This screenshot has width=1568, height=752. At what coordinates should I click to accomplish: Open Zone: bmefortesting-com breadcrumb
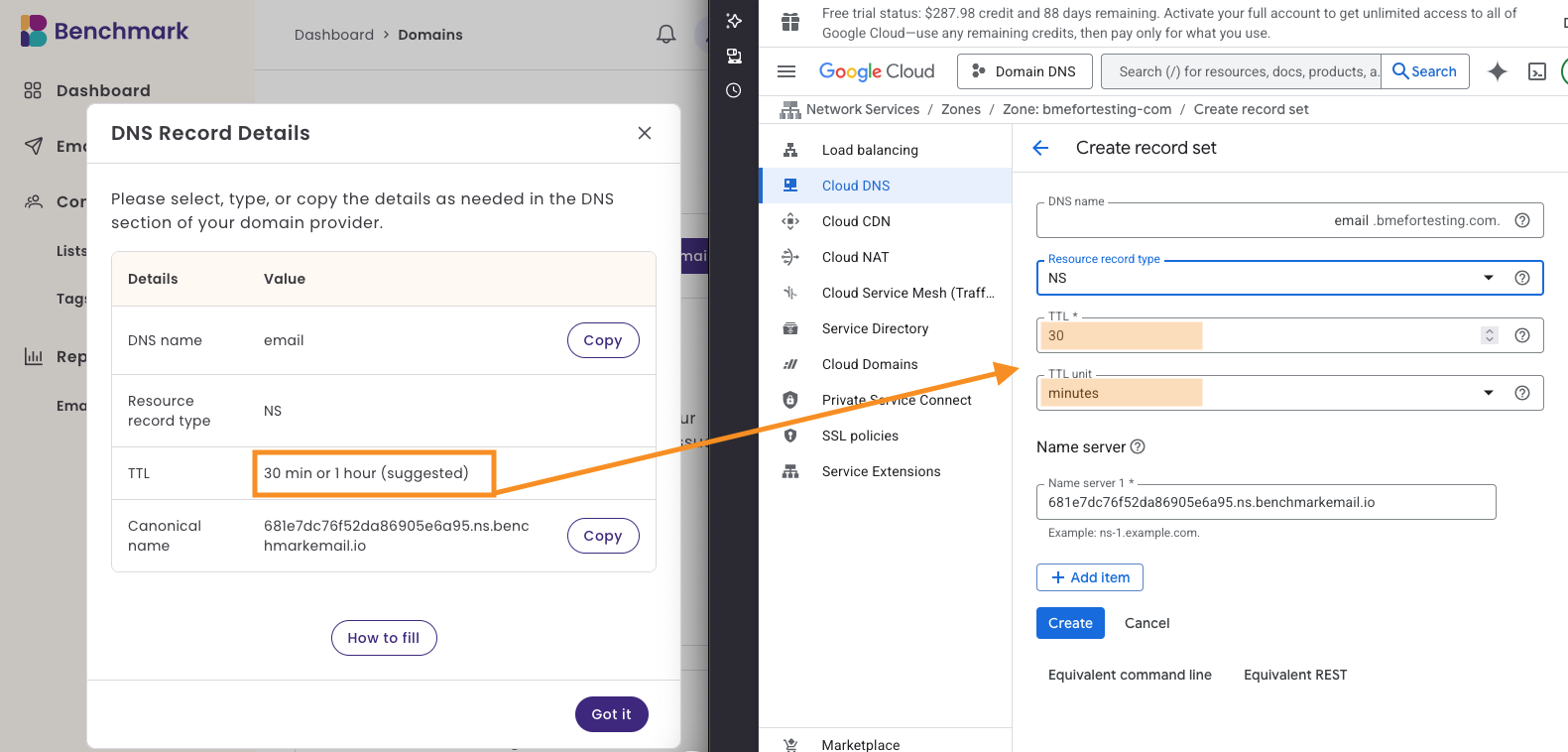(x=1087, y=109)
